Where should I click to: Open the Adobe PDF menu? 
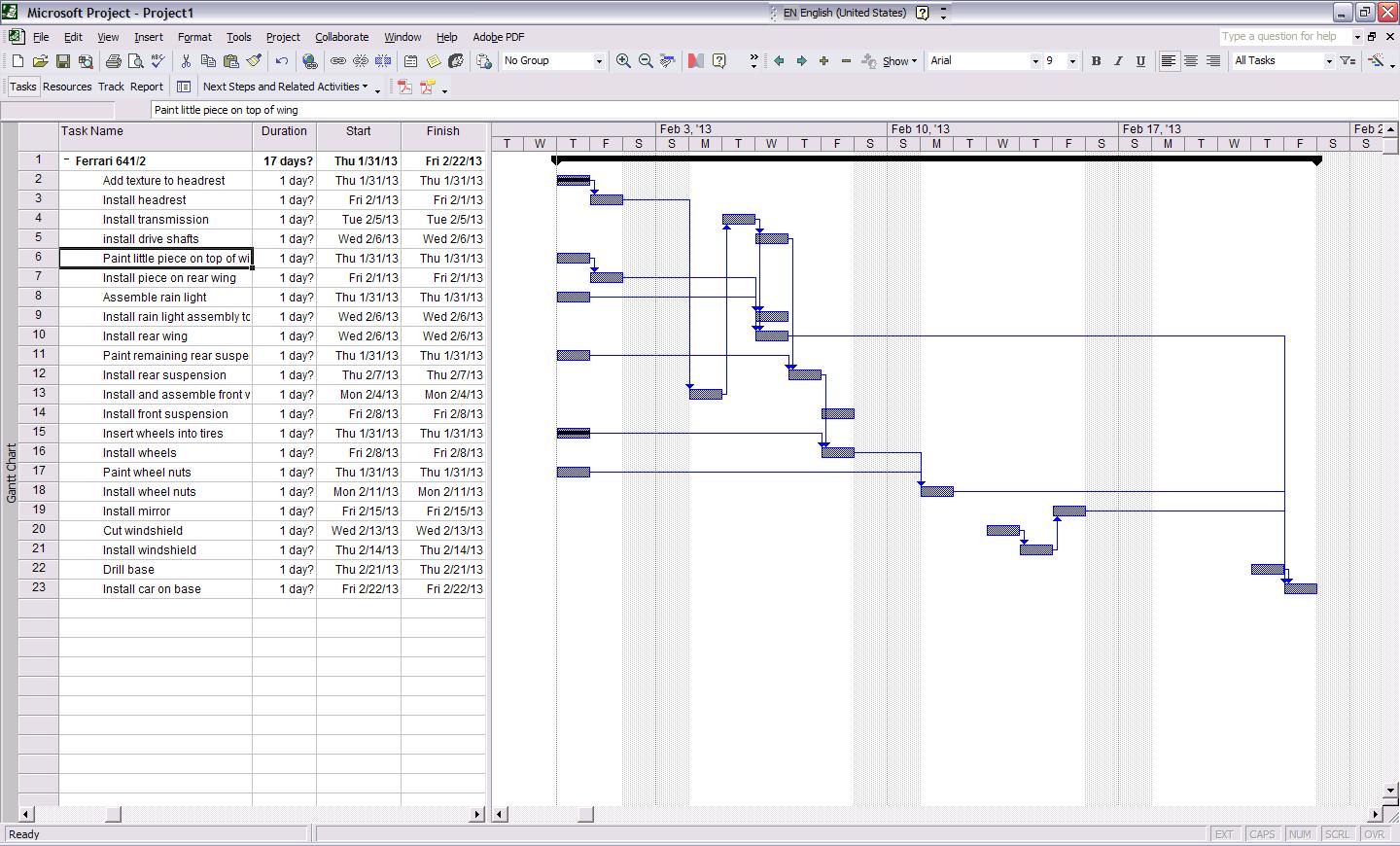coord(499,37)
